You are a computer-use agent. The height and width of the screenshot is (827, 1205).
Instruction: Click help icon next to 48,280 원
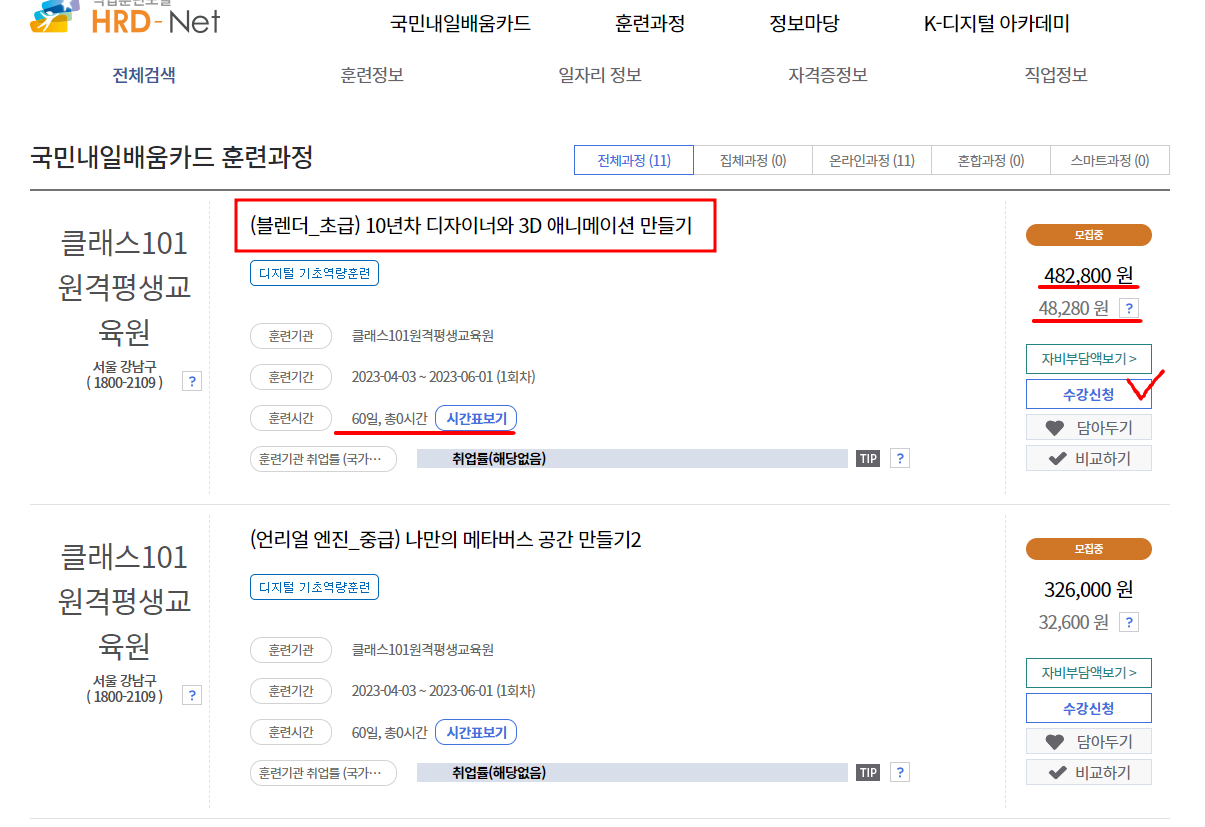1129,308
